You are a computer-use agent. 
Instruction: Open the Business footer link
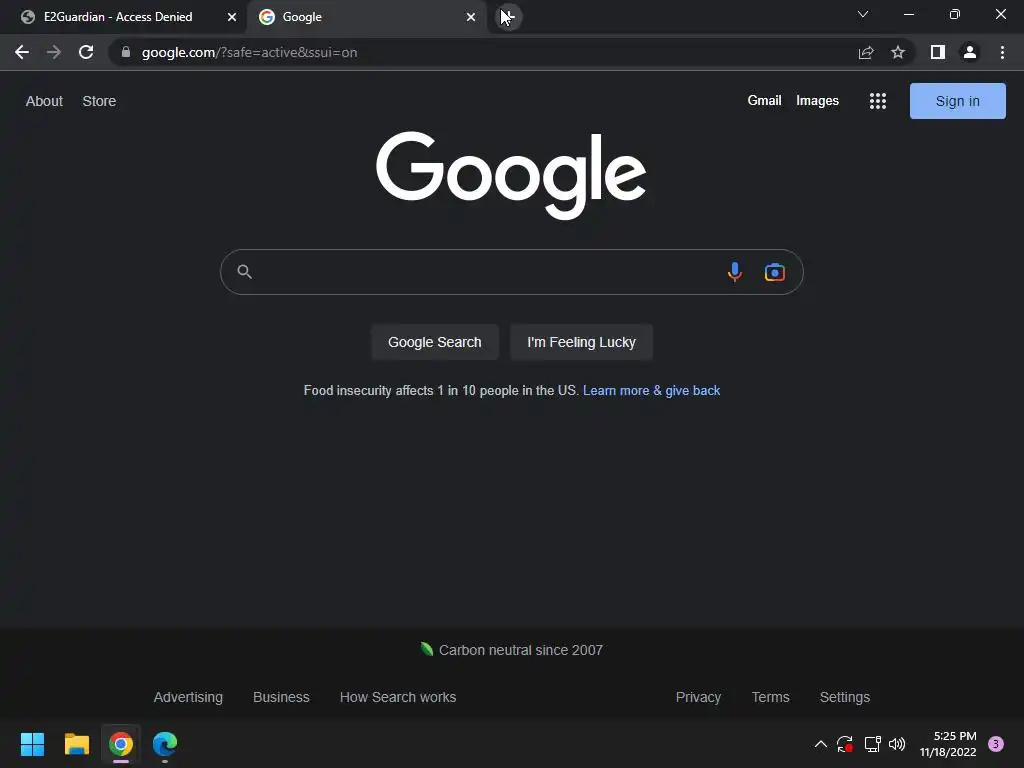(281, 697)
